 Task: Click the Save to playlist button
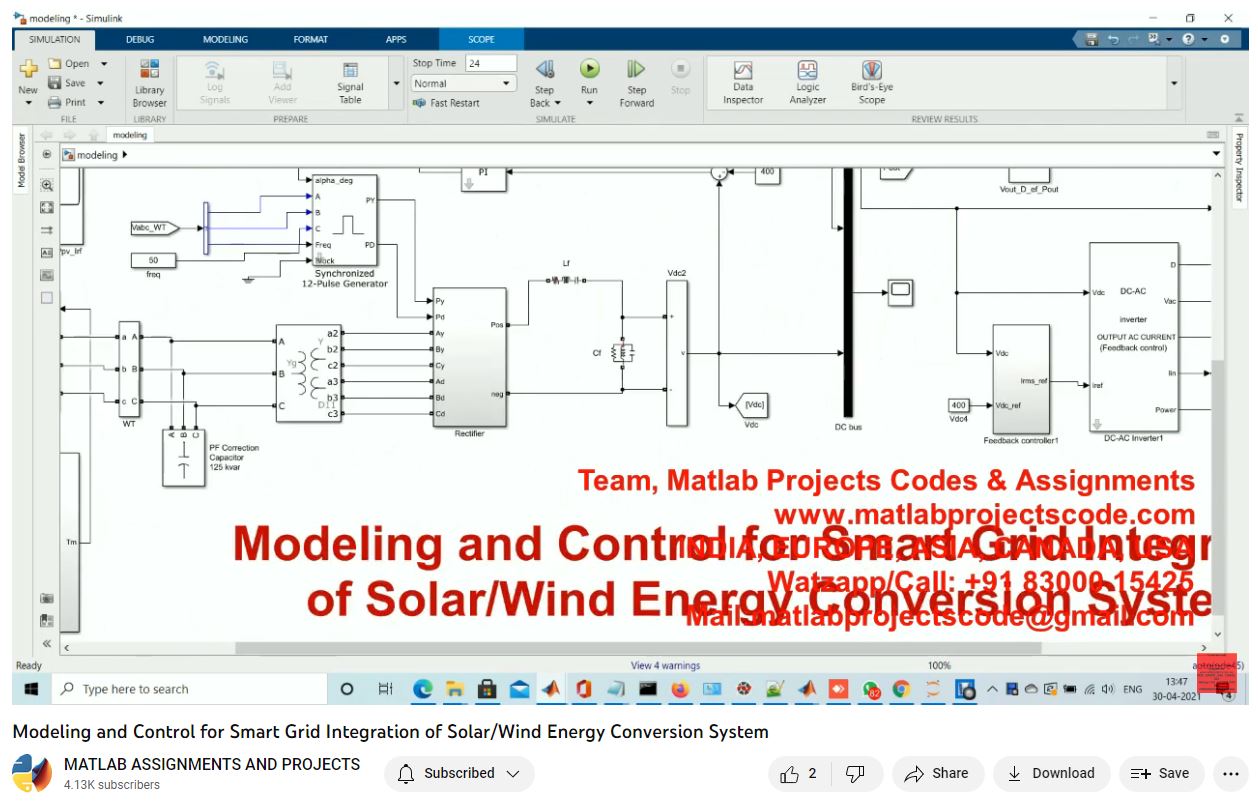(1160, 773)
